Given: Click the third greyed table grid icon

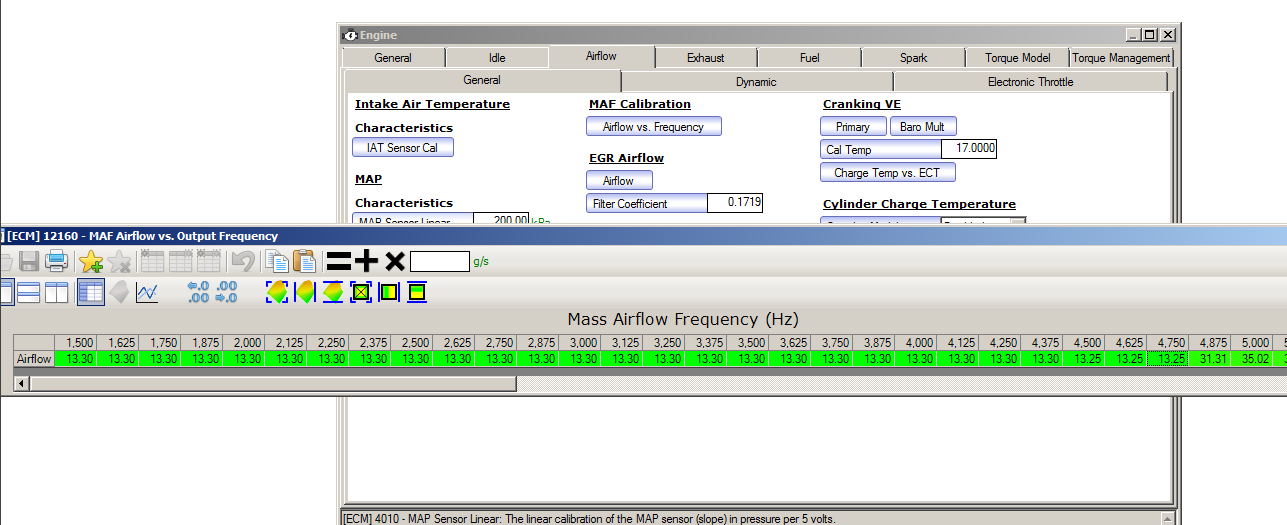Looking at the screenshot, I should (209, 262).
